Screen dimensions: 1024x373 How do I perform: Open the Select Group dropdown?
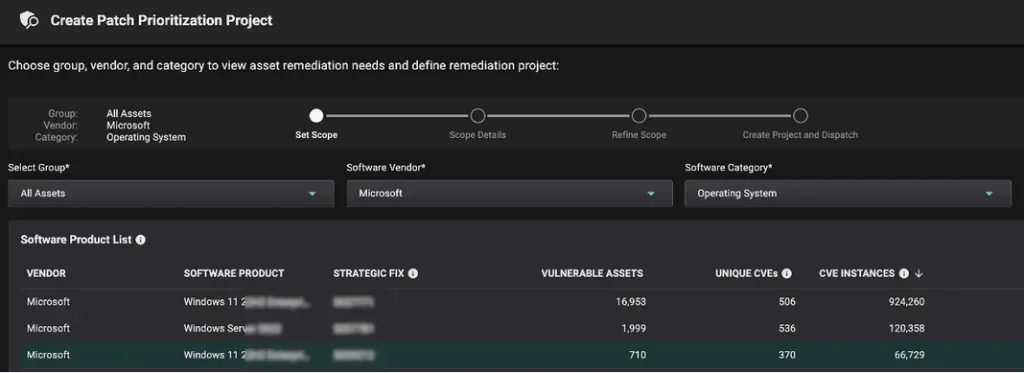171,193
